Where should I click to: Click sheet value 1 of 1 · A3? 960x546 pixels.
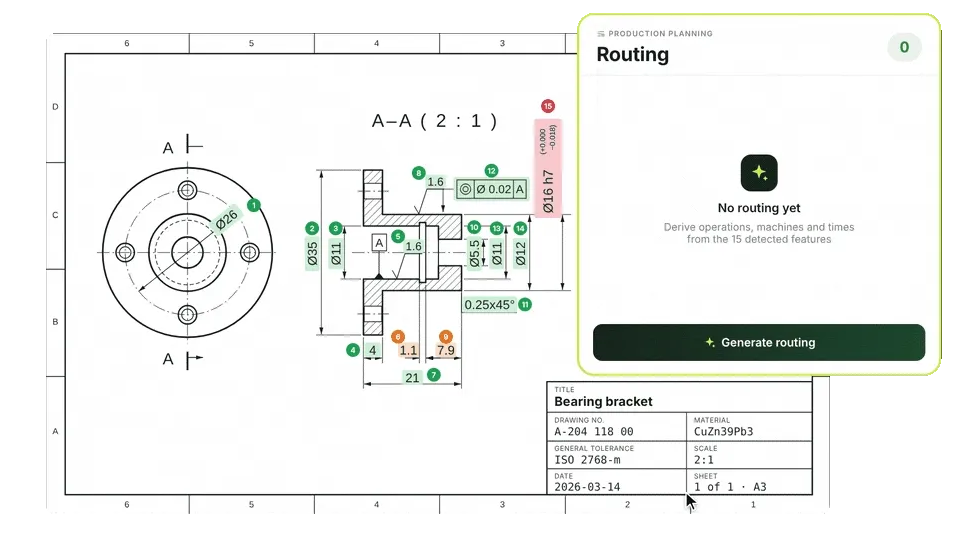730,487
